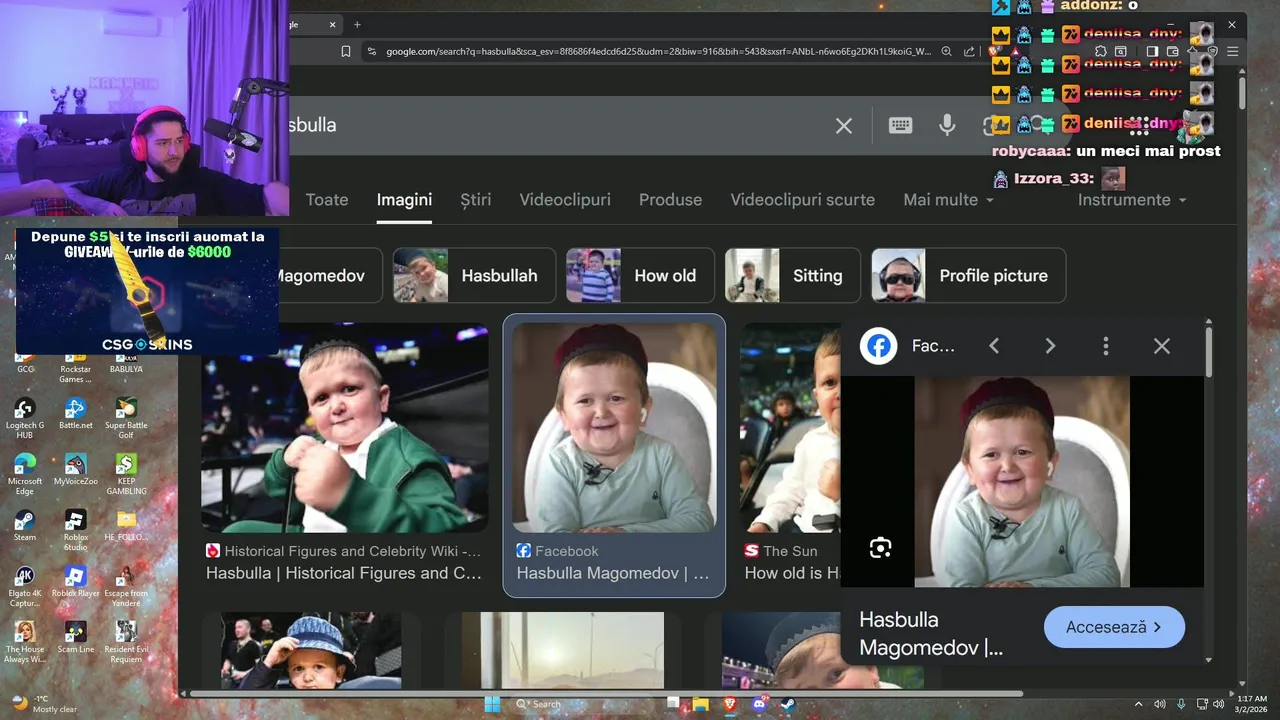Click the preview panel vertical scrollbar
The image size is (1280, 720).
(x=1208, y=350)
